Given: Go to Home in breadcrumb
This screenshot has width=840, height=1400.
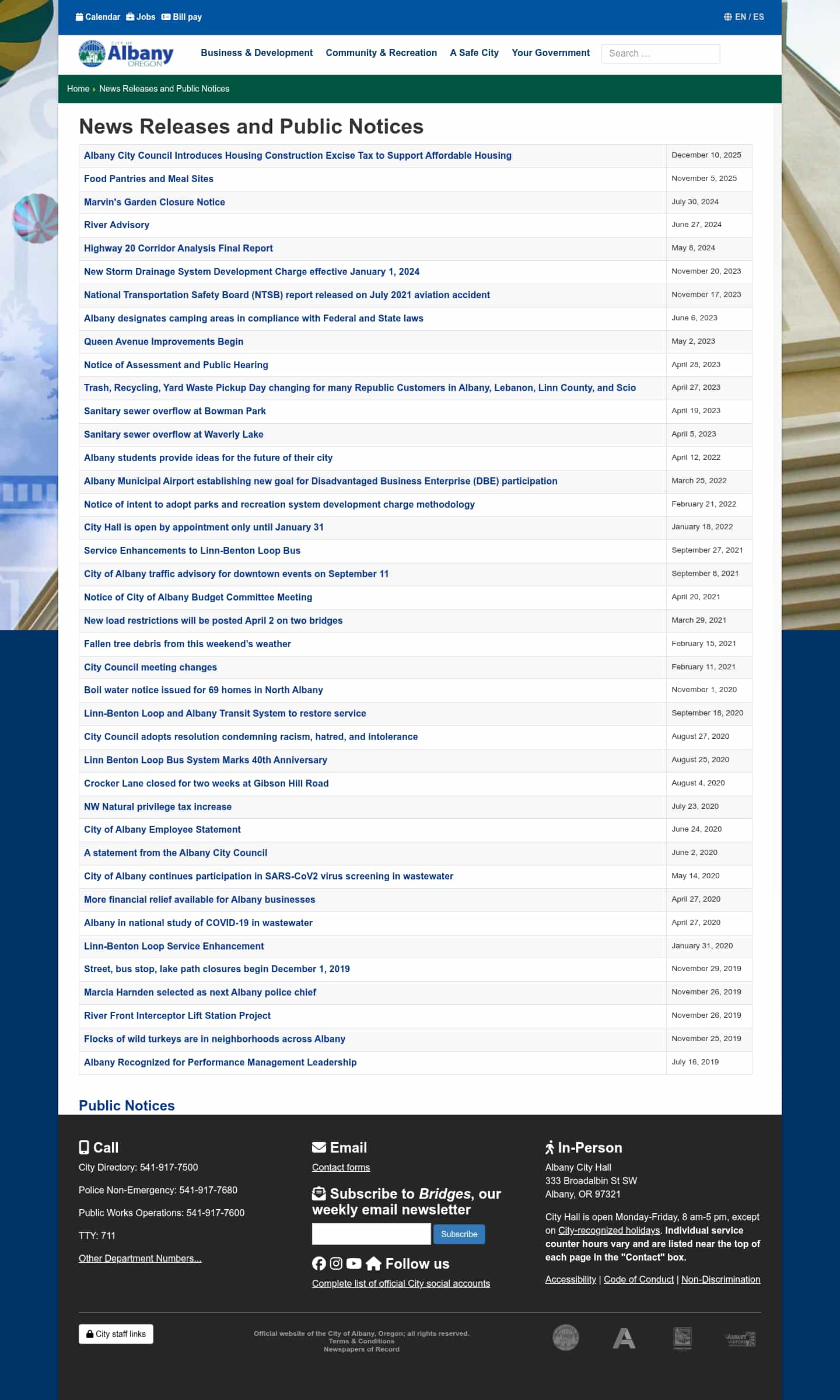Looking at the screenshot, I should pyautogui.click(x=78, y=89).
